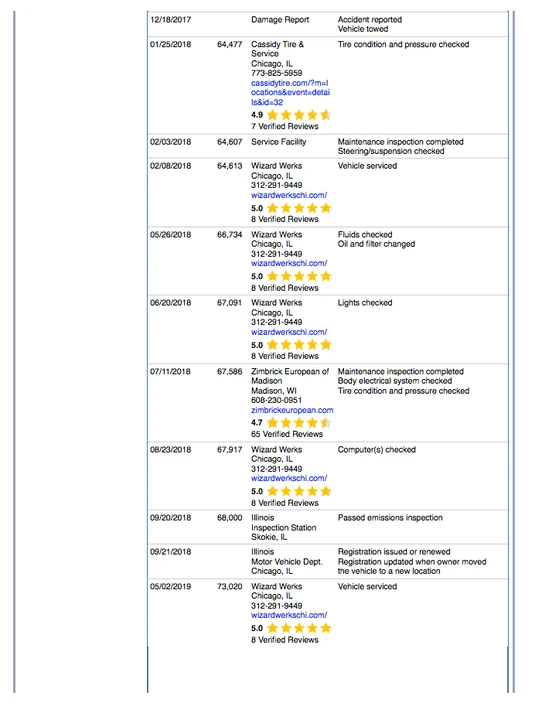Viewport: 559px width, 720px height.
Task: Visit the zimbrickeuropean.com website link
Action: coord(292,410)
